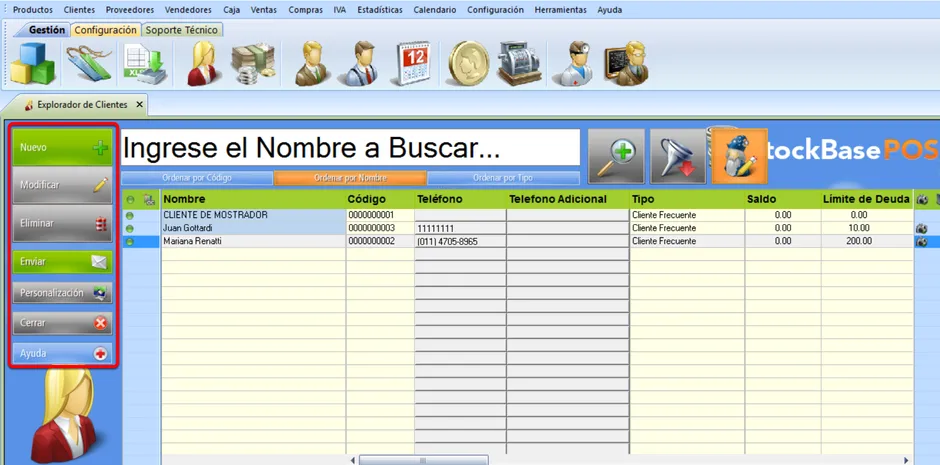The width and height of the screenshot is (940, 465).
Task: Click the Eliminar button
Action: [x=62, y=223]
